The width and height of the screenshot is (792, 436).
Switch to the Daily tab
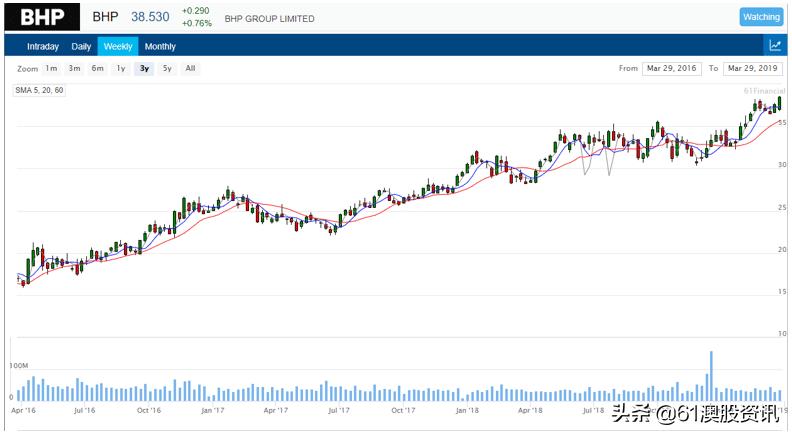click(x=81, y=46)
